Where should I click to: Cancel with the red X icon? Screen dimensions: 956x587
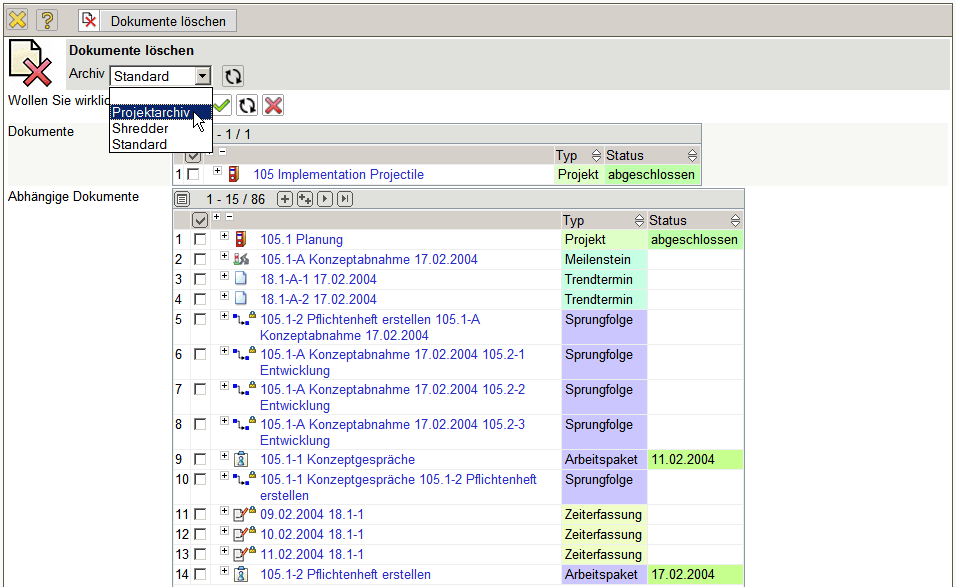(273, 105)
